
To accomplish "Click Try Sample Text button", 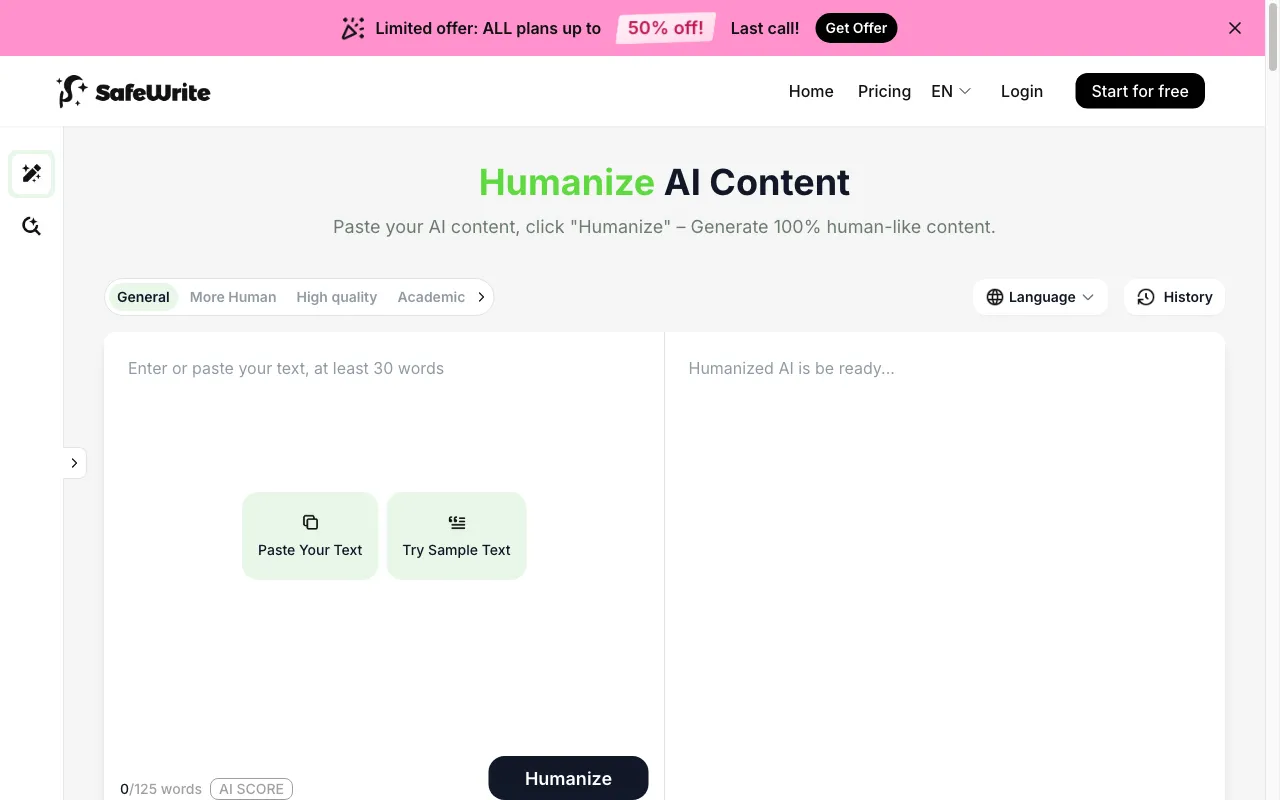I will [x=456, y=535].
